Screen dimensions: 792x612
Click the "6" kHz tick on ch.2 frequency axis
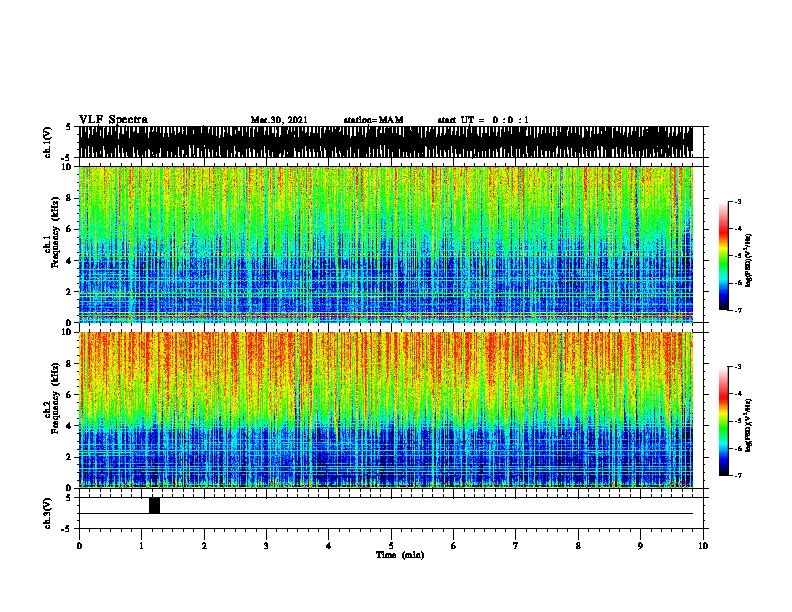tap(70, 395)
